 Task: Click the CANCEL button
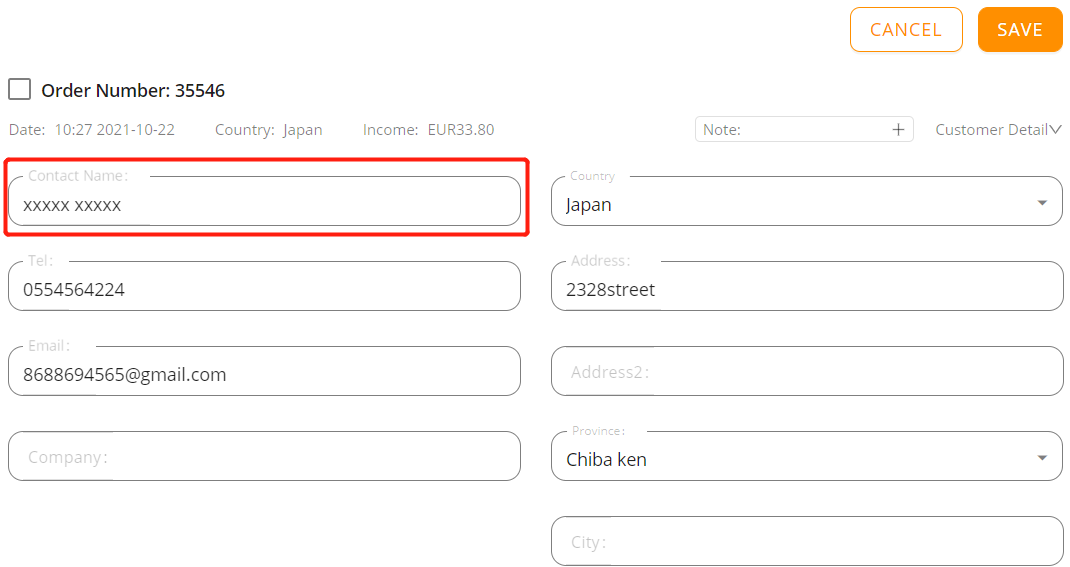(x=906, y=29)
